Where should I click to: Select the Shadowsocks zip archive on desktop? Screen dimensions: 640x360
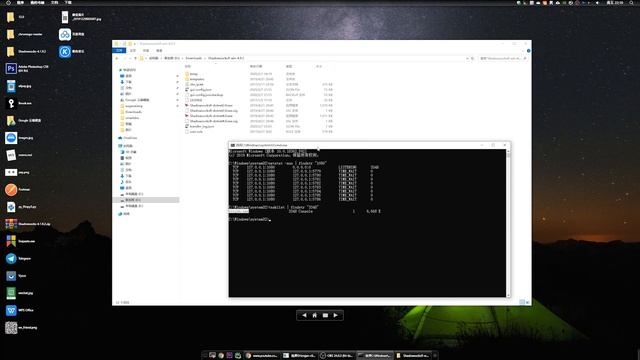[x=11, y=224]
